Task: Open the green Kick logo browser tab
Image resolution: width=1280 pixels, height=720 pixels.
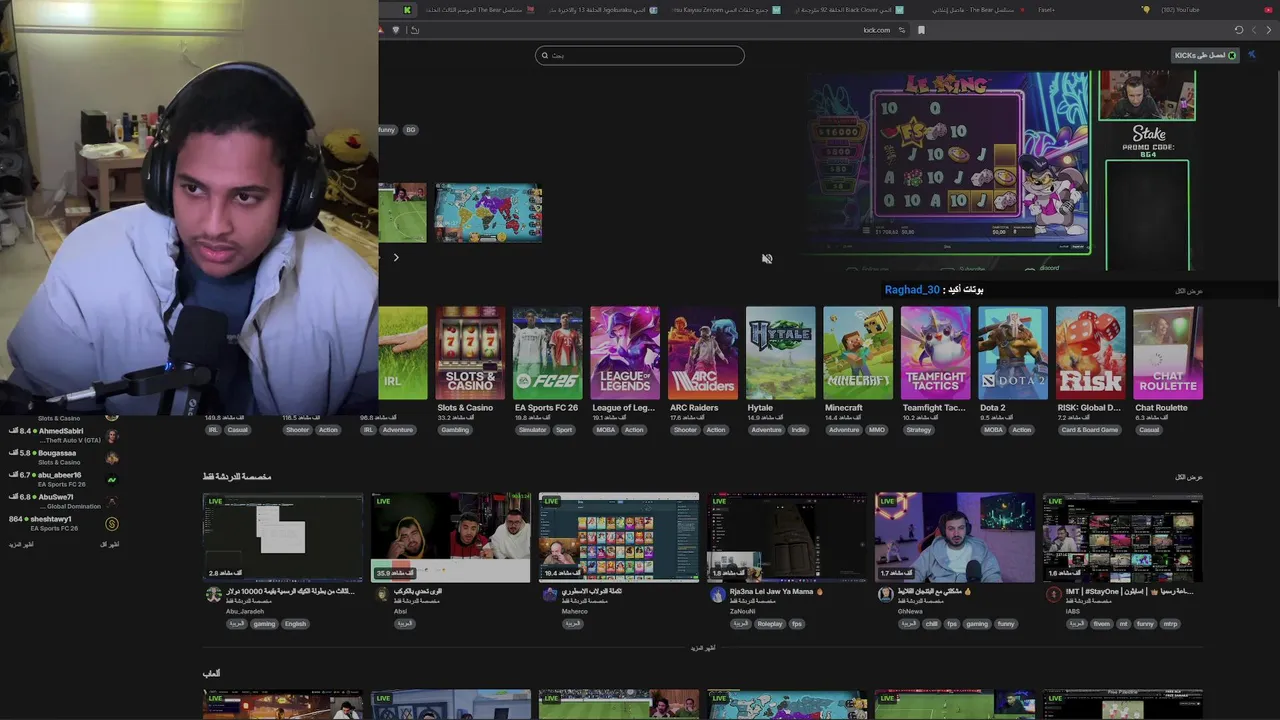Action: 407,9
